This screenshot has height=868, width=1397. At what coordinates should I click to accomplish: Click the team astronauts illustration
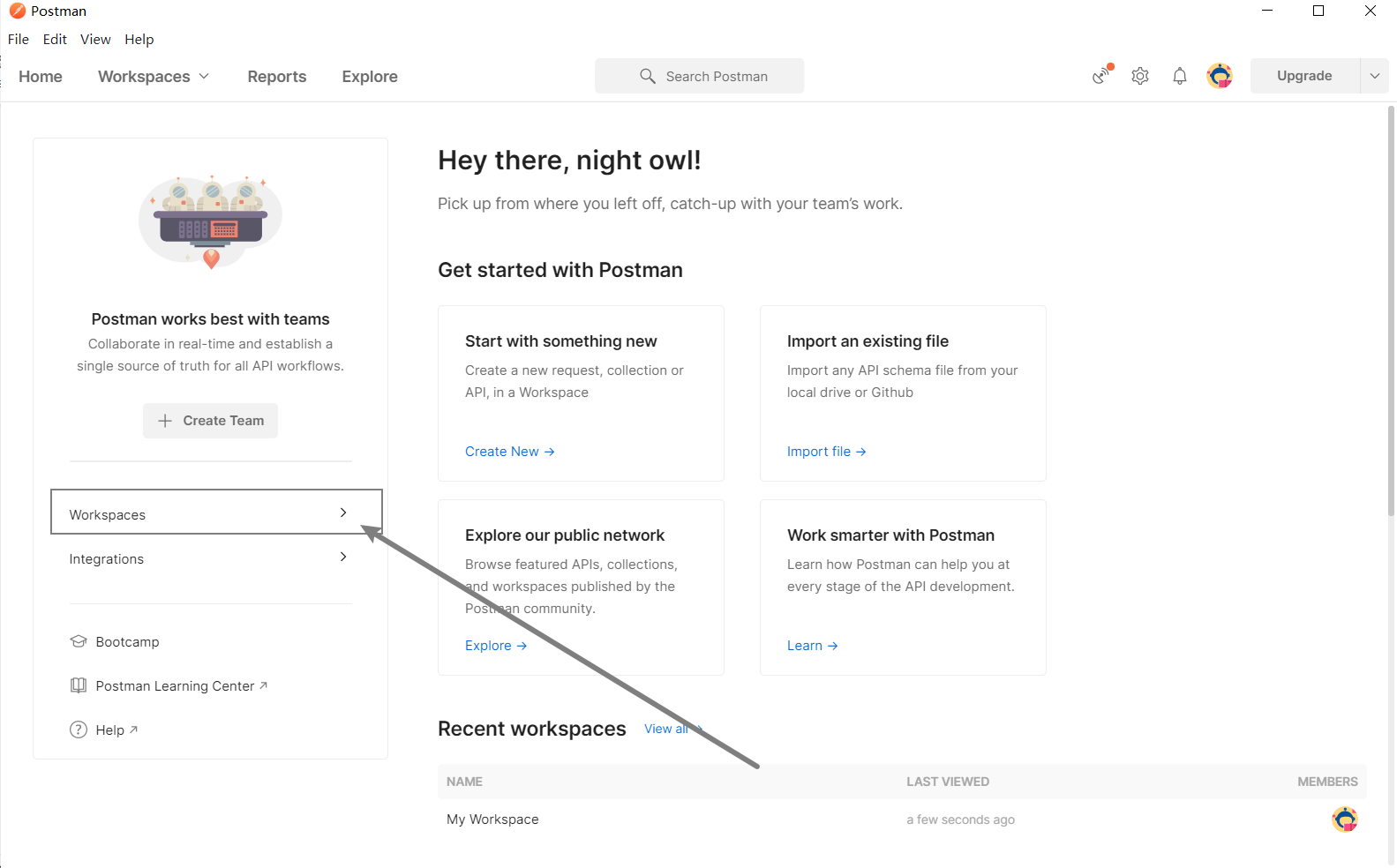click(211, 221)
